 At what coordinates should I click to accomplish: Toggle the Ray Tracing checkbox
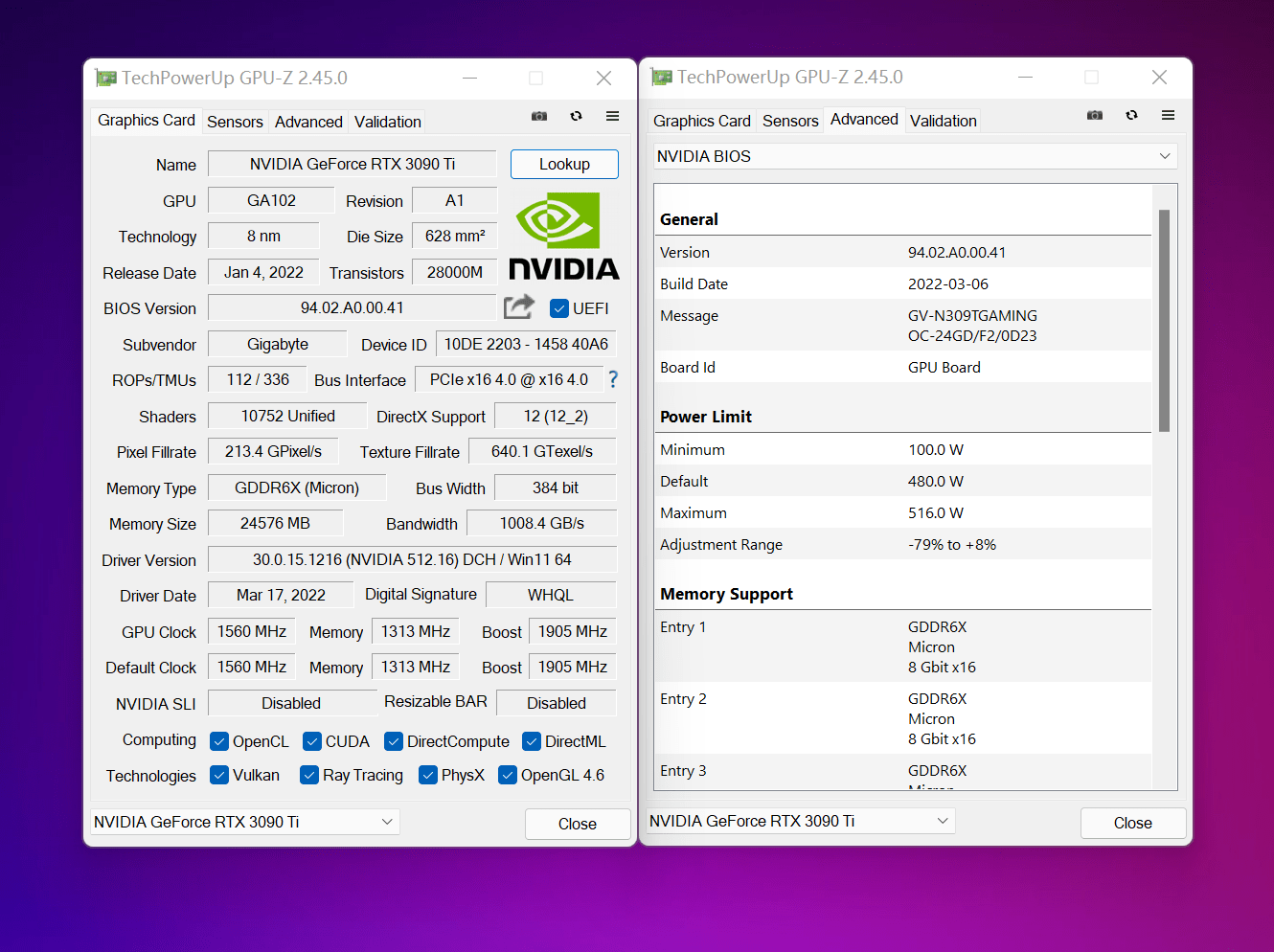click(x=309, y=775)
